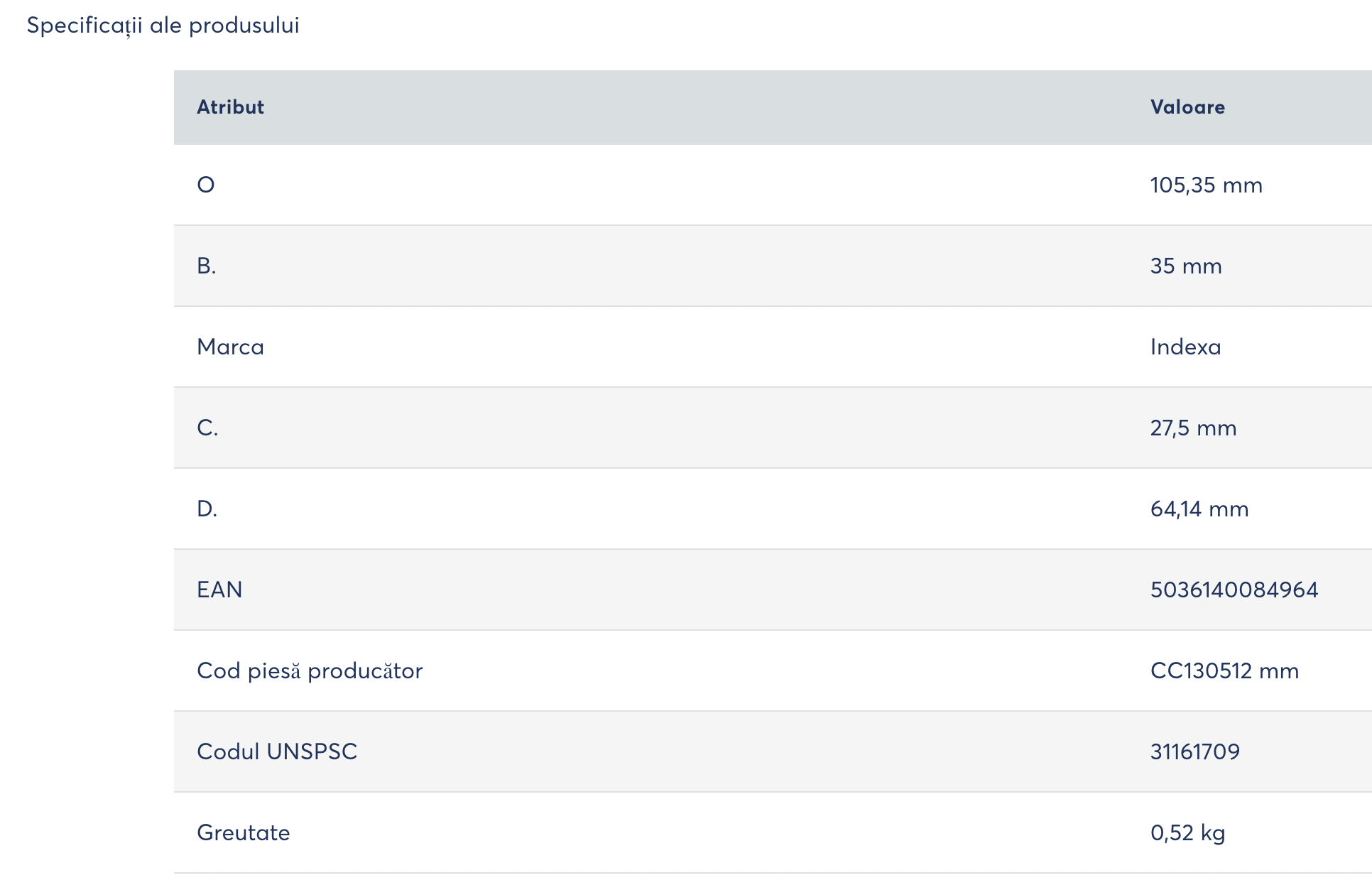The width and height of the screenshot is (1372, 885).
Task: Select the Indexa brand value
Action: pyautogui.click(x=1185, y=347)
